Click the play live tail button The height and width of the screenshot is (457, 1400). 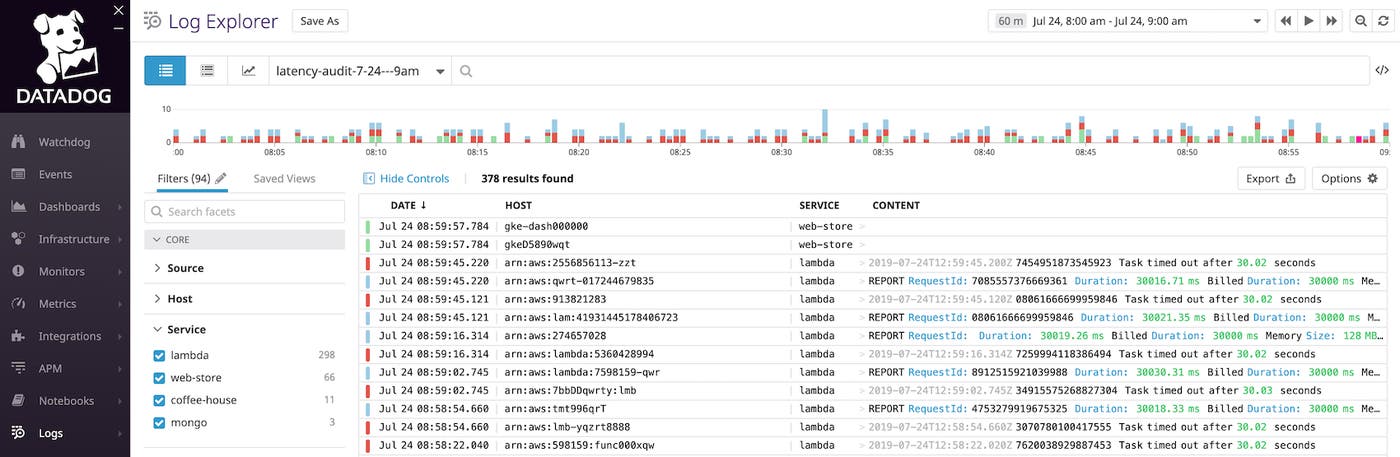click(1308, 21)
